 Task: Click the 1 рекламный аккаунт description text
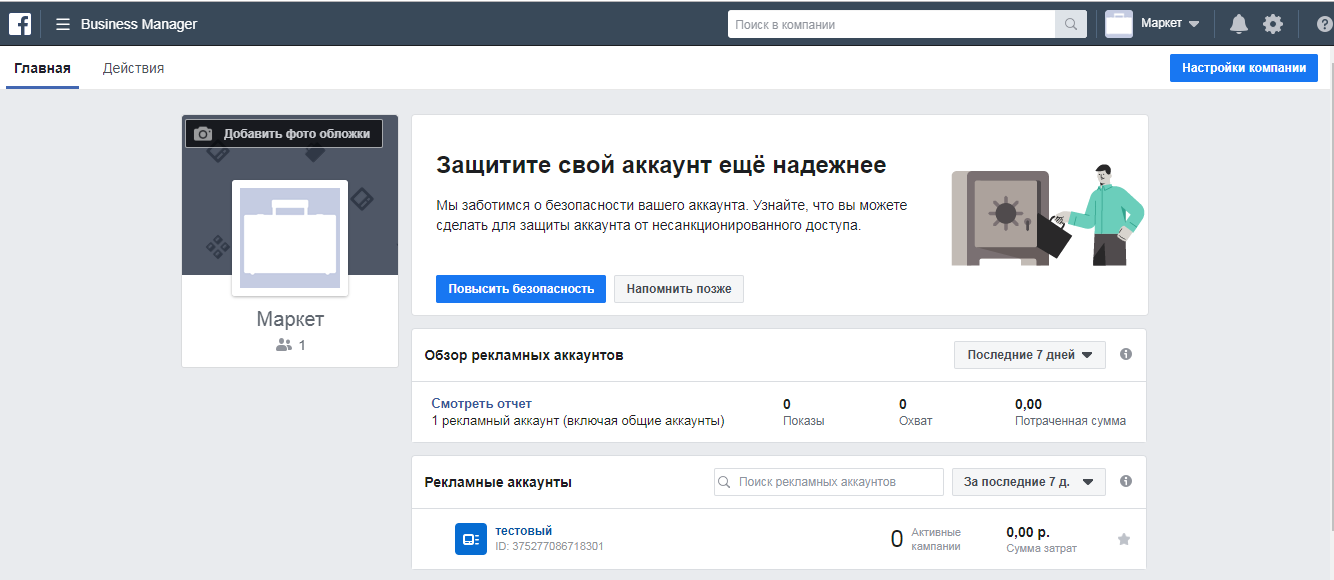[578, 421]
